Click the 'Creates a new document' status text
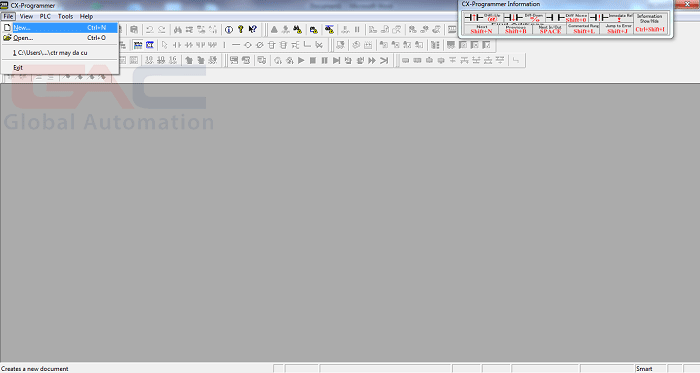Screen dimensions: 700x373 pos(35,369)
